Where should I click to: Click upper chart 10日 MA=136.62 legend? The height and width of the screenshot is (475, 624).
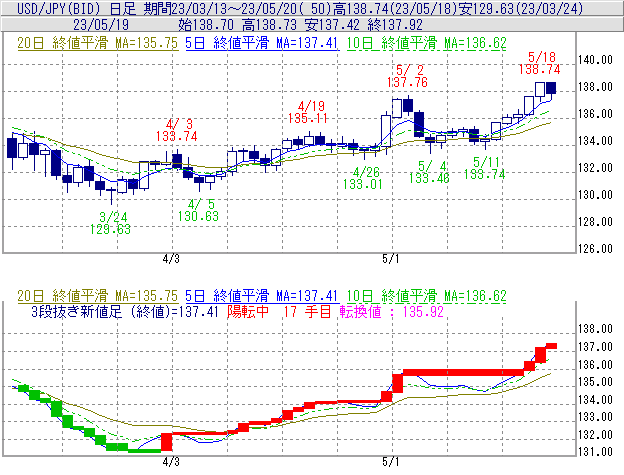426,43
